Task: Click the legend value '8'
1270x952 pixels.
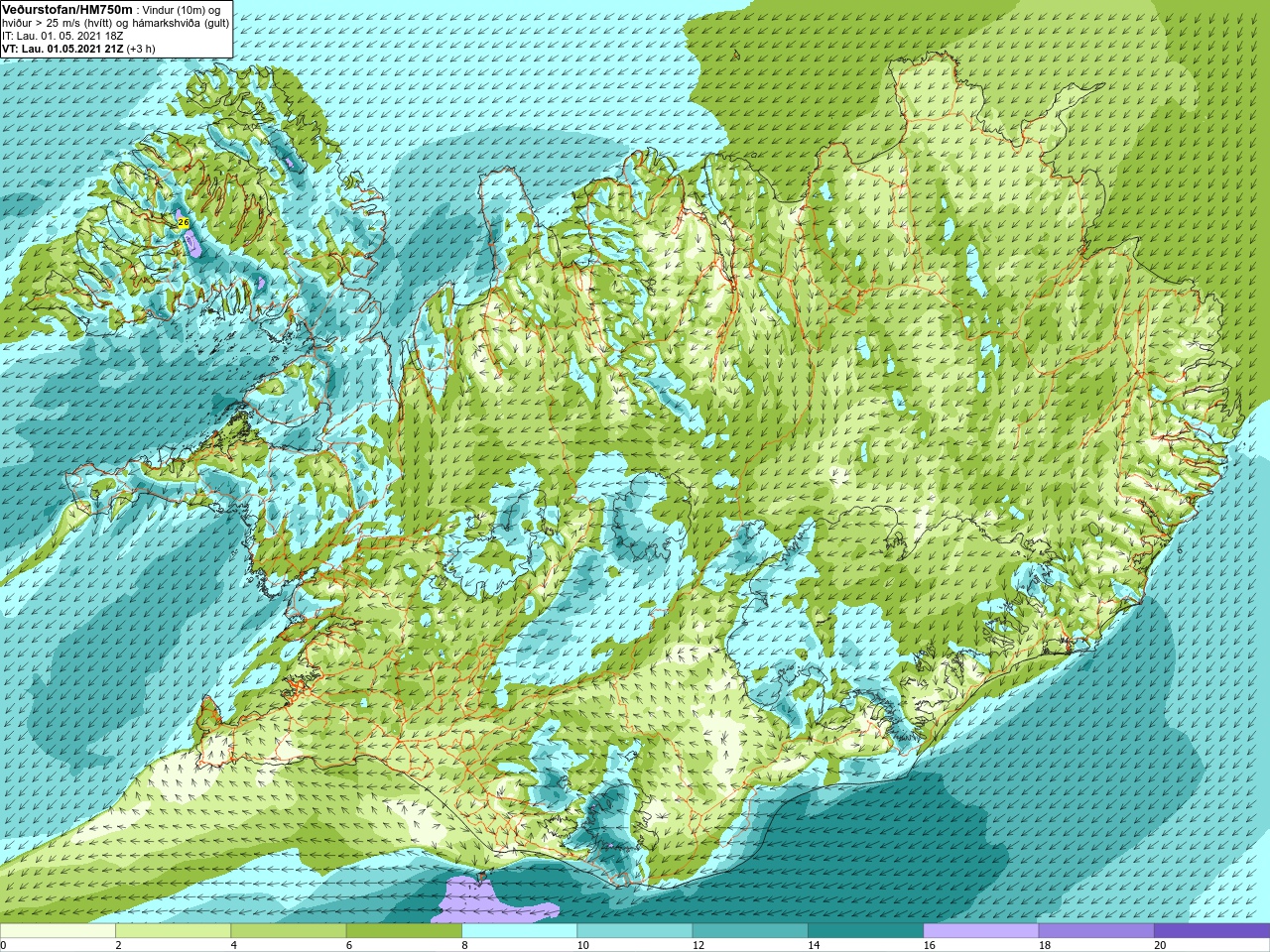Action: [x=464, y=945]
